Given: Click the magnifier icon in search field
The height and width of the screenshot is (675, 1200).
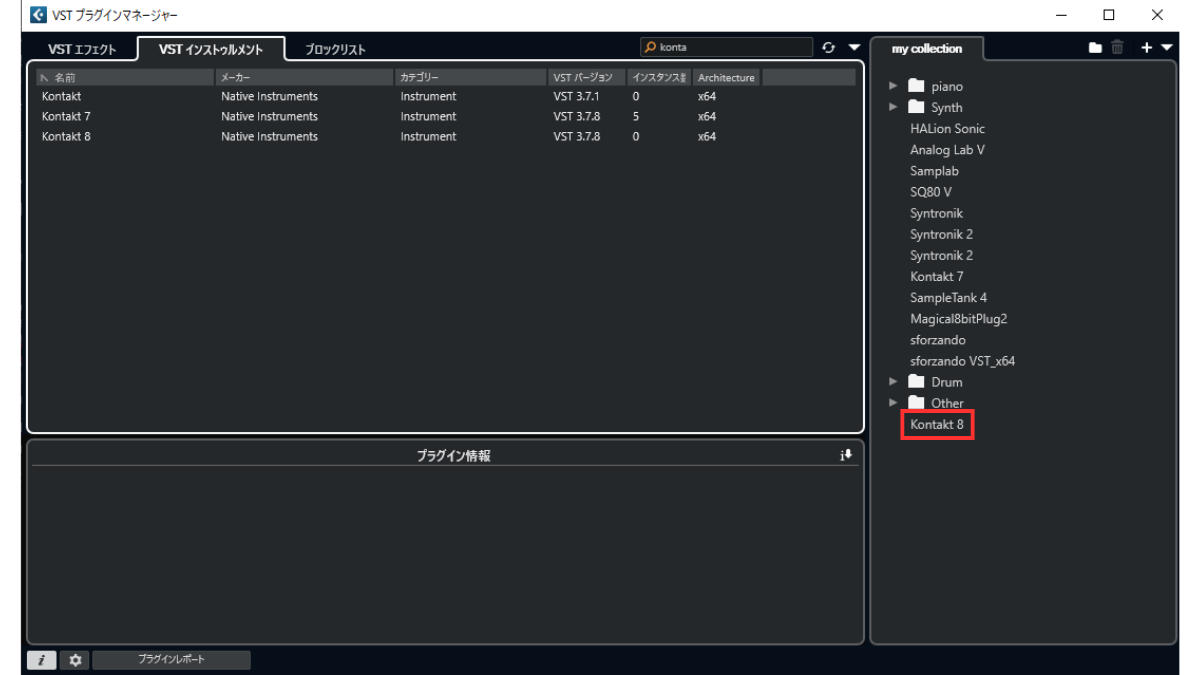Looking at the screenshot, I should pyautogui.click(x=650, y=47).
